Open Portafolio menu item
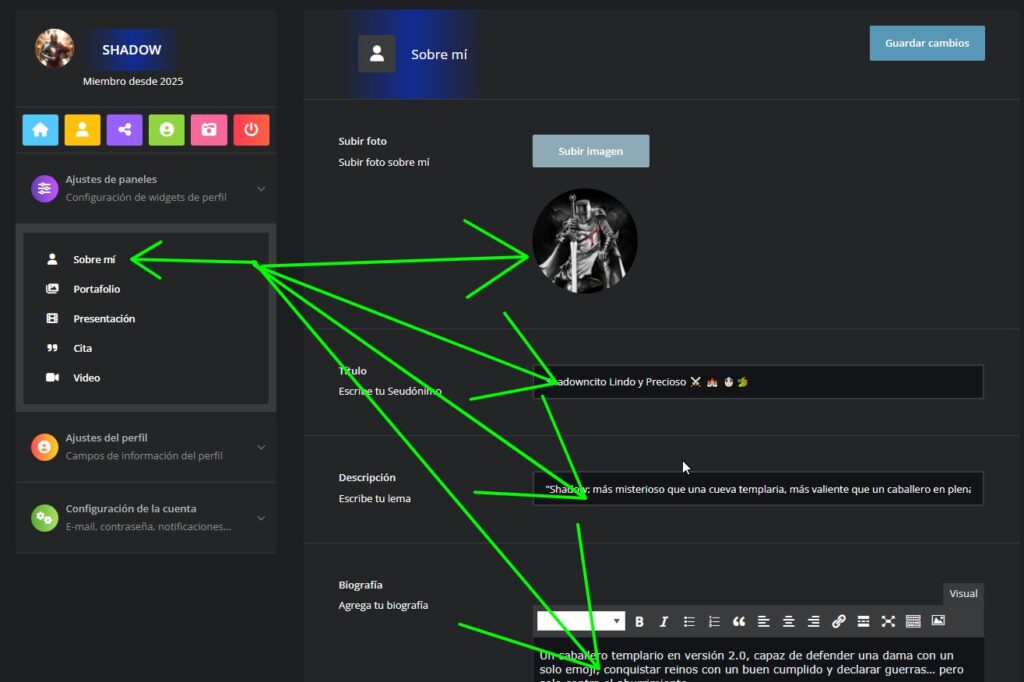Image resolution: width=1024 pixels, height=682 pixels. [x=96, y=289]
